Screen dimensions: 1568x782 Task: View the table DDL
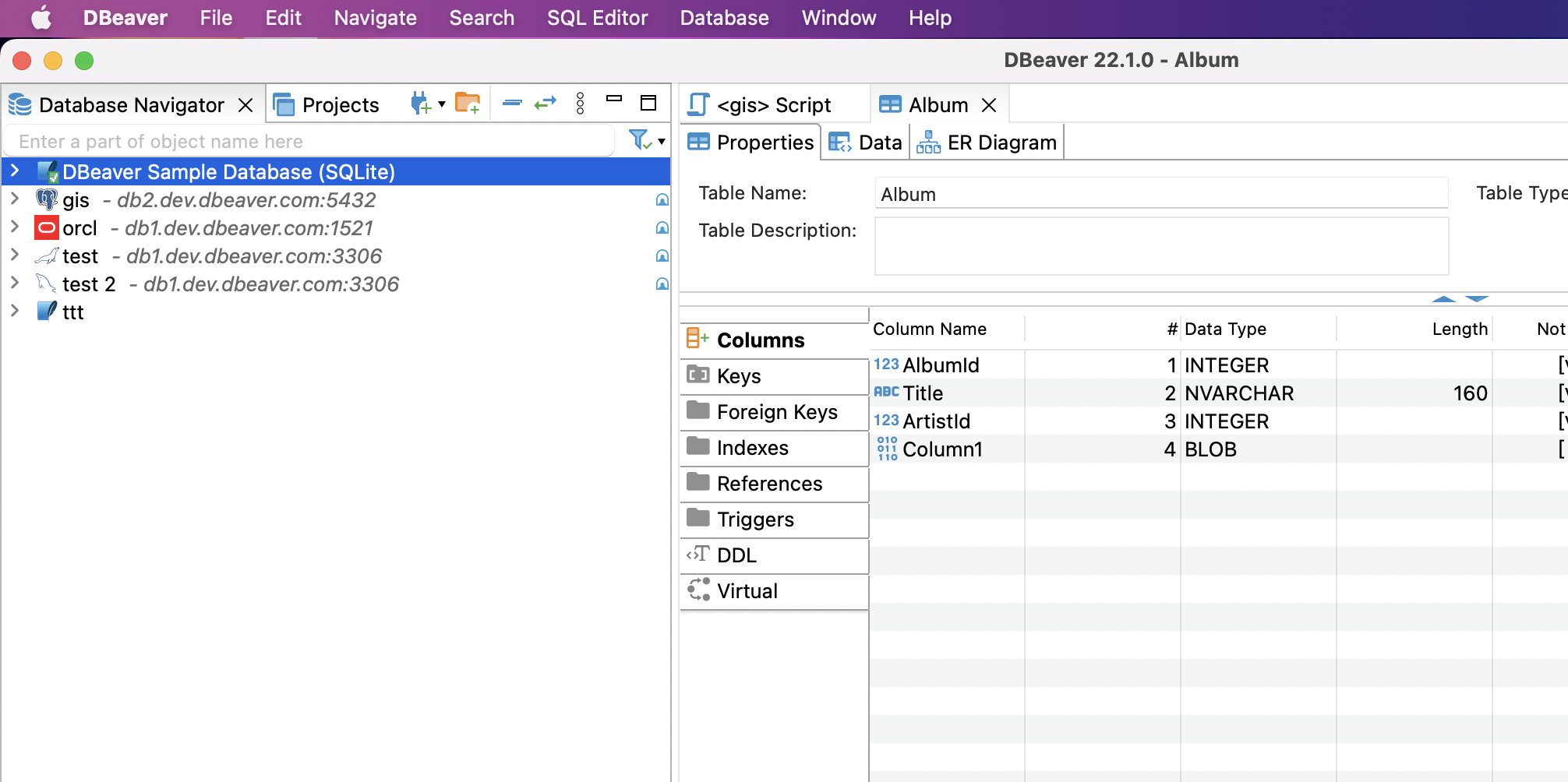(x=736, y=555)
